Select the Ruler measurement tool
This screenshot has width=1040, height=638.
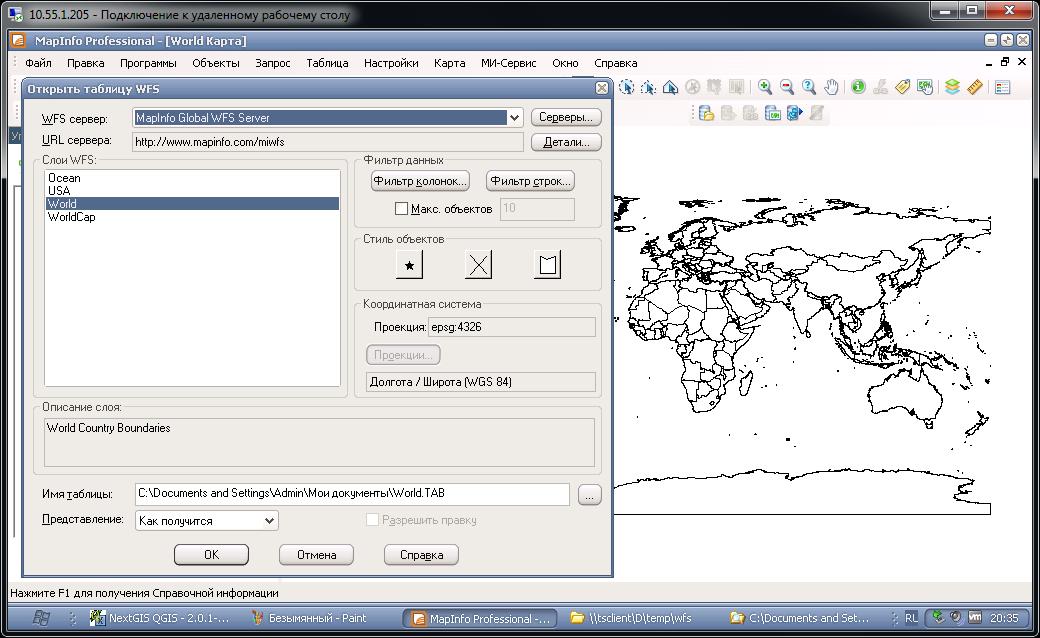(x=974, y=87)
